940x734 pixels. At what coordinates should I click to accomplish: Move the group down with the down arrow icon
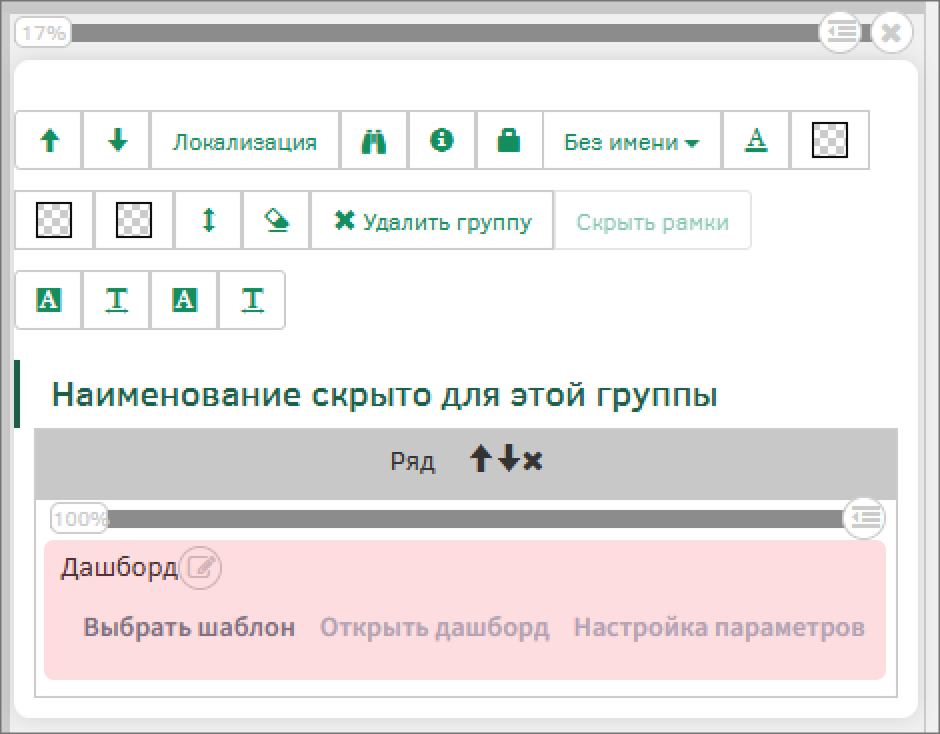tap(116, 140)
